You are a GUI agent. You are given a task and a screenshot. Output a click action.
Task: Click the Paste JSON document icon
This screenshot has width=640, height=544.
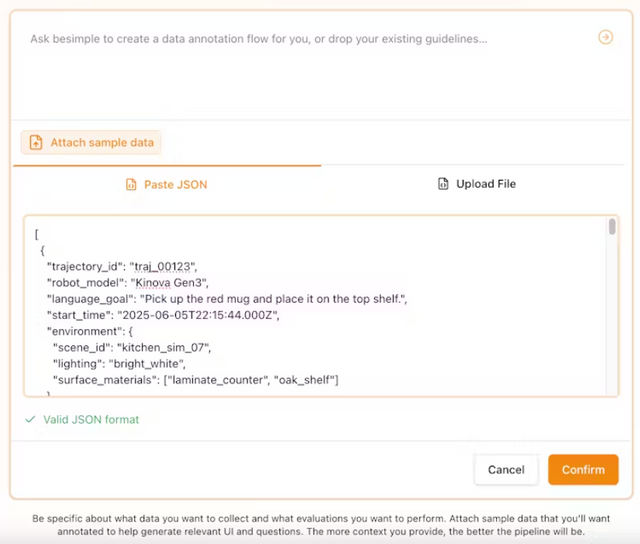[131, 184]
